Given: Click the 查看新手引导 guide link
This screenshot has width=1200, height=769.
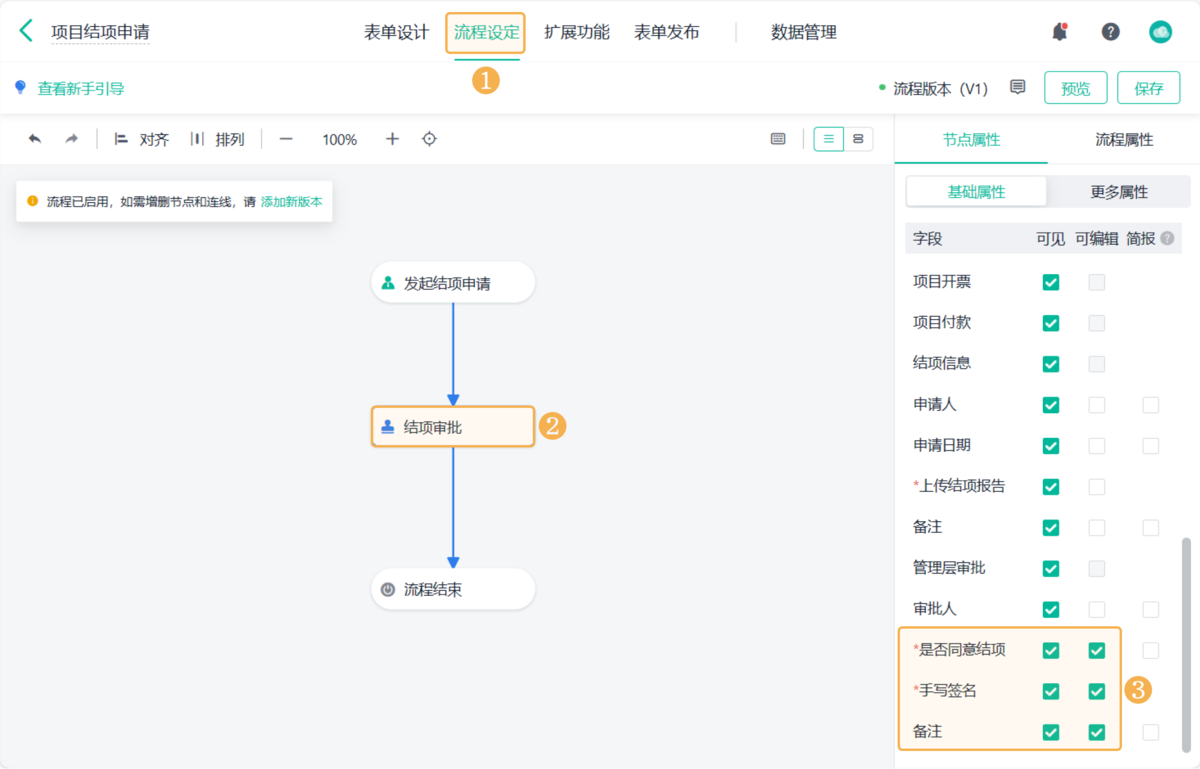Looking at the screenshot, I should (x=78, y=88).
